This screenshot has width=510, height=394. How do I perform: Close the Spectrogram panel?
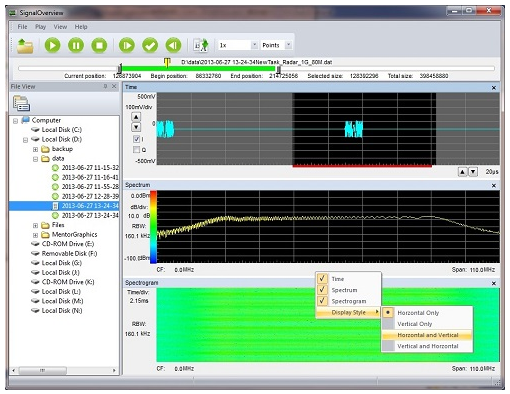[x=494, y=283]
